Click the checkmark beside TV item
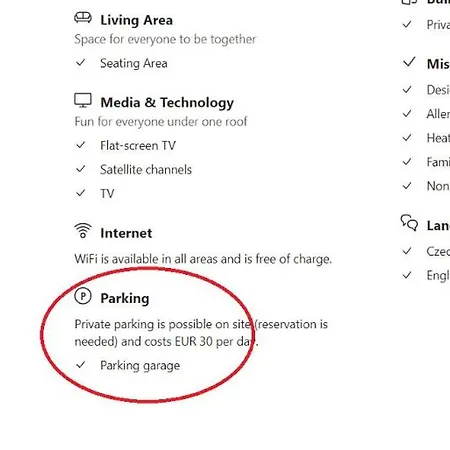This screenshot has width=450, height=450. pyautogui.click(x=81, y=193)
